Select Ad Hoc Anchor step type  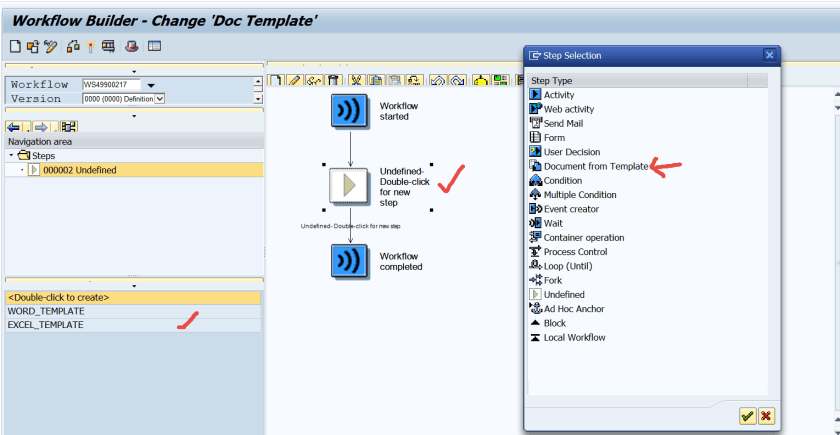(x=574, y=309)
